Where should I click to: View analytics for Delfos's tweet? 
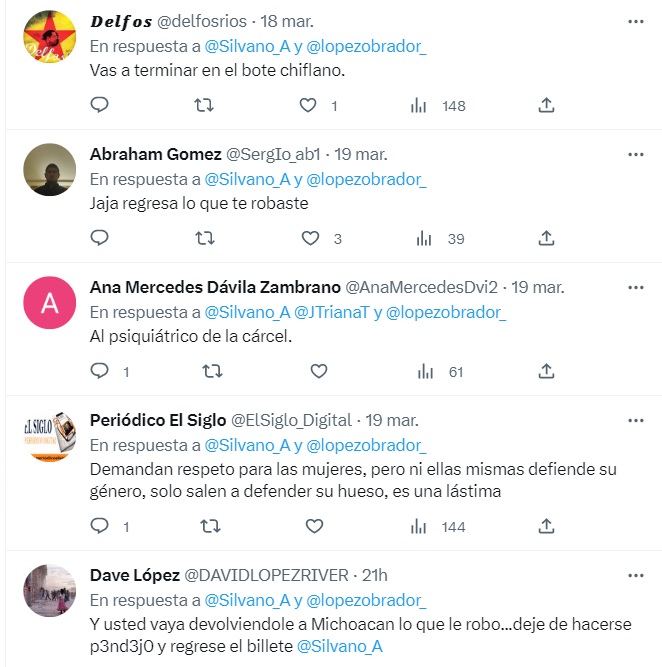(421, 105)
